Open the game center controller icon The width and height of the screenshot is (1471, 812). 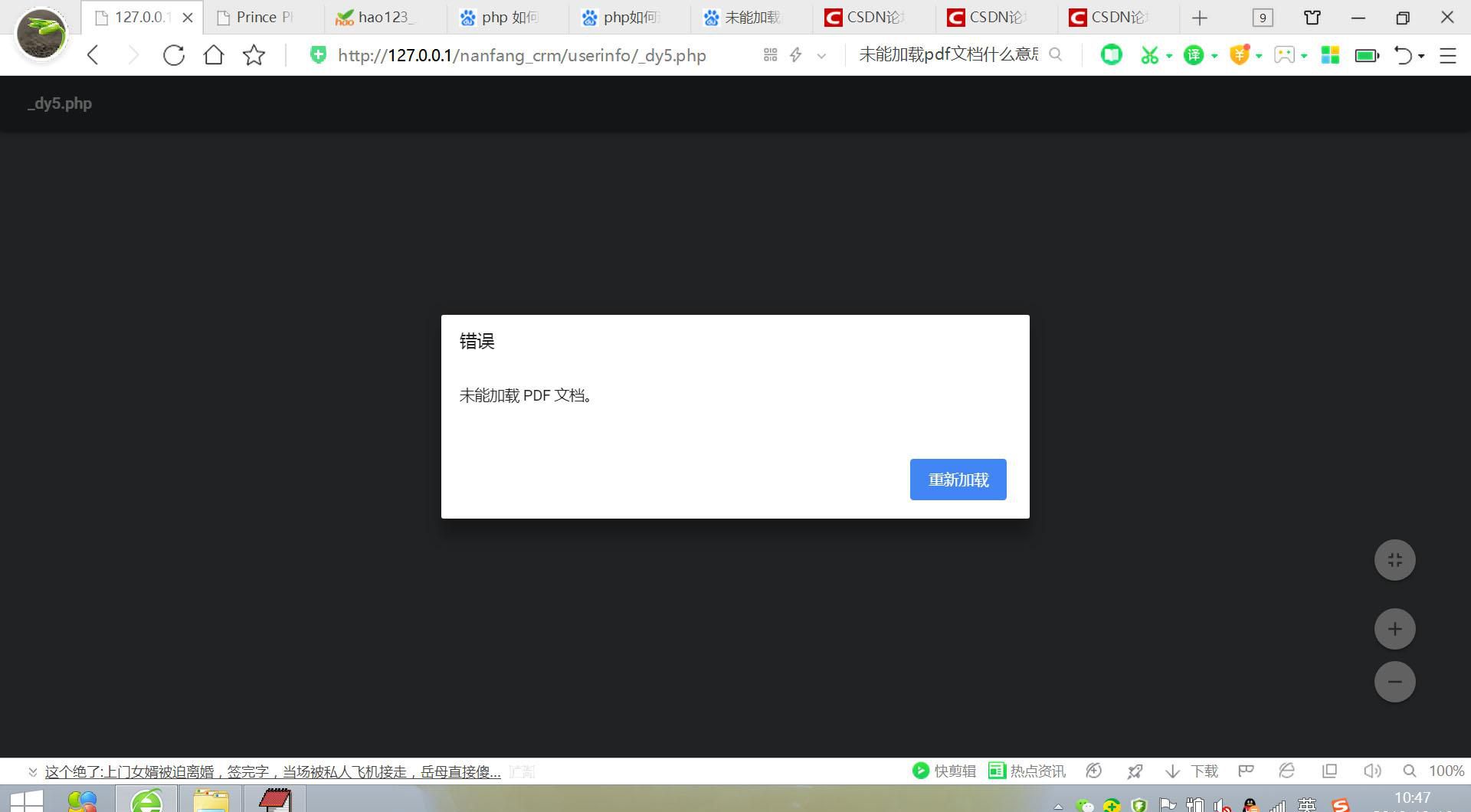click(x=1286, y=54)
